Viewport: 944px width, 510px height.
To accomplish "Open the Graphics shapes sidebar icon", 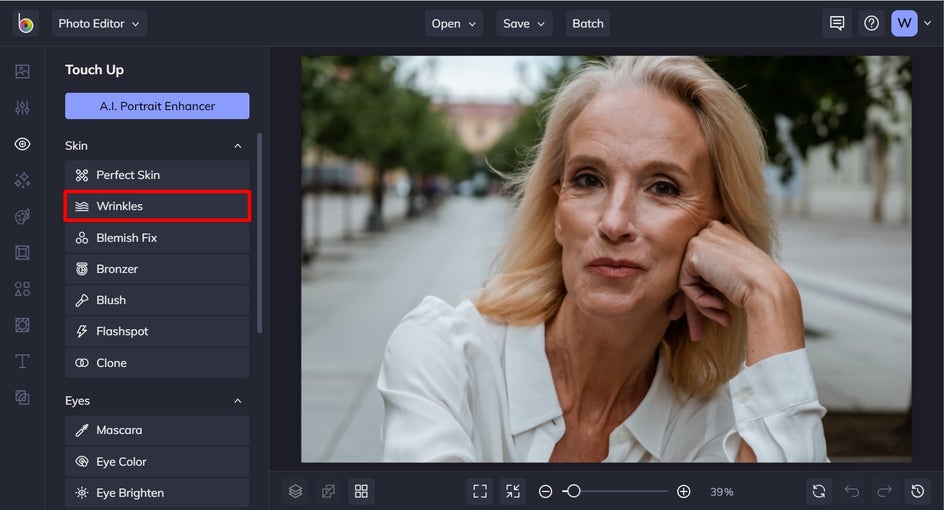I will pos(22,289).
